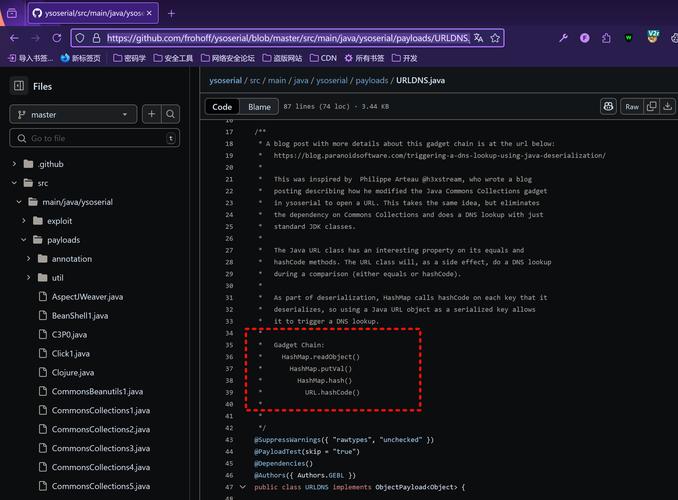Screen dimensions: 678x500
Task: Download the raw URLDNS.java file
Action: pyautogui.click(x=669, y=106)
